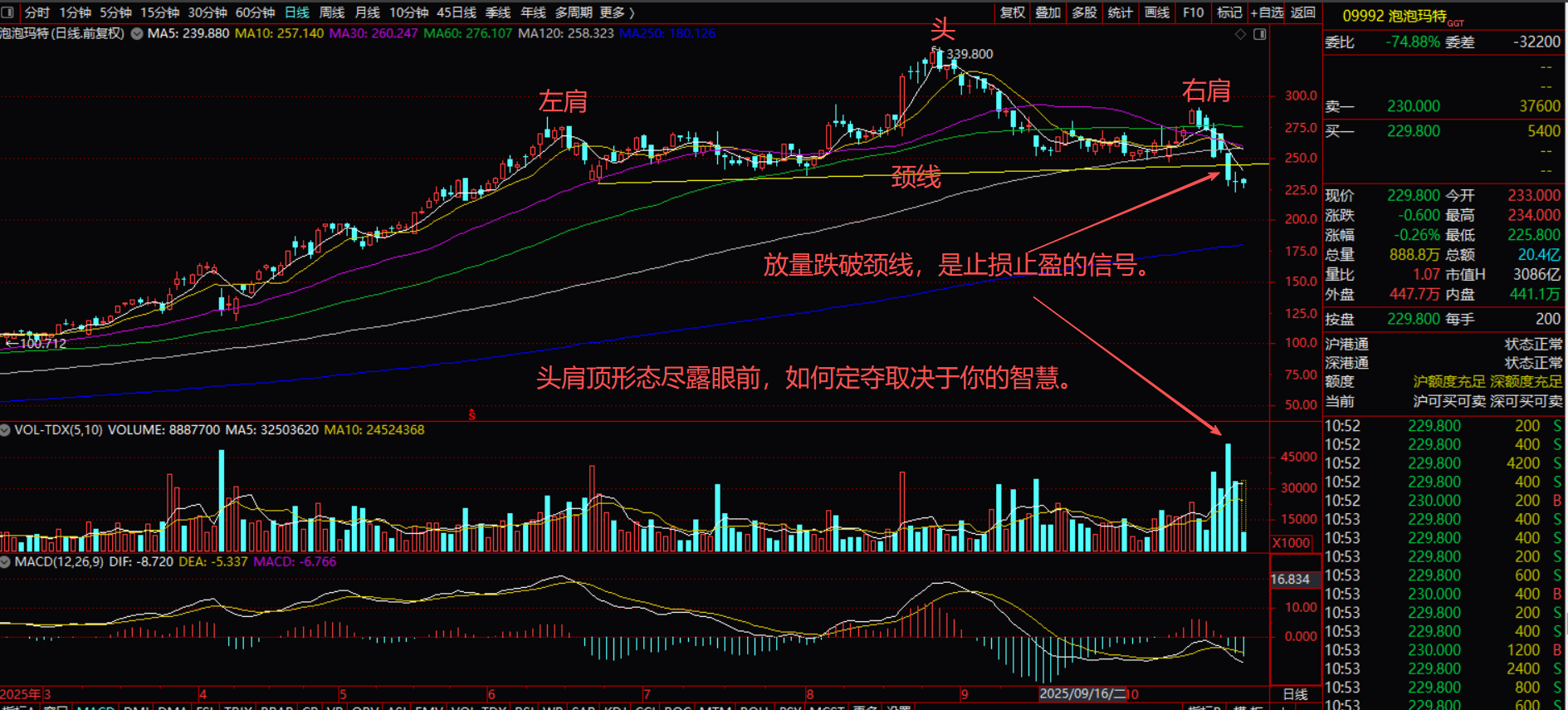Viewport: 1568px width, 710px height.
Task: Click the red S marker on chart
Action: point(471,415)
